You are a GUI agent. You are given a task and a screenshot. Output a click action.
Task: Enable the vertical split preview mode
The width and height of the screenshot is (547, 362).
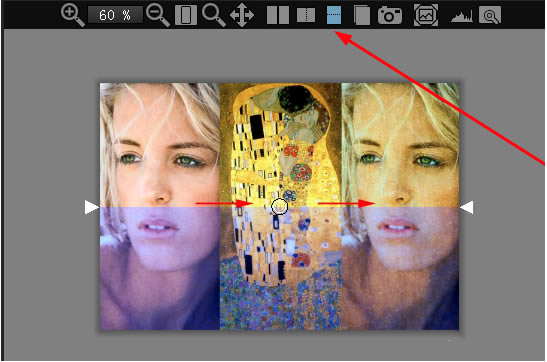tap(306, 15)
